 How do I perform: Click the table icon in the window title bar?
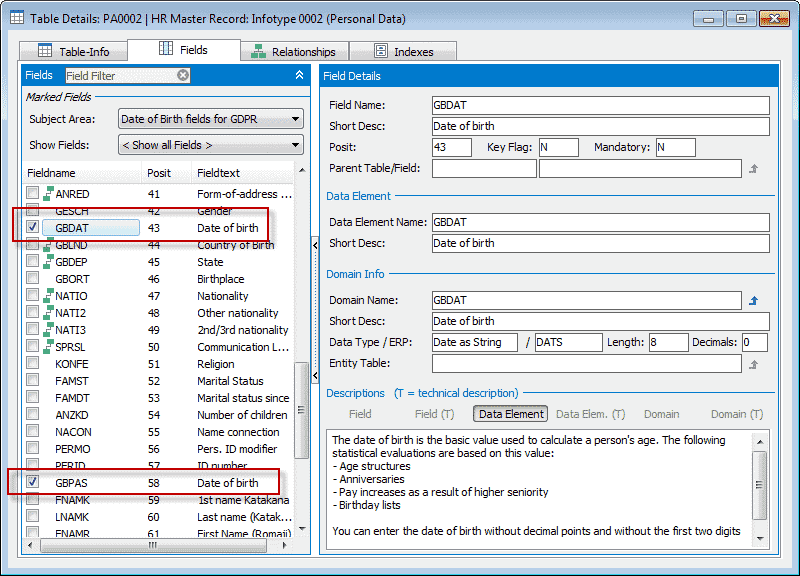[16, 18]
